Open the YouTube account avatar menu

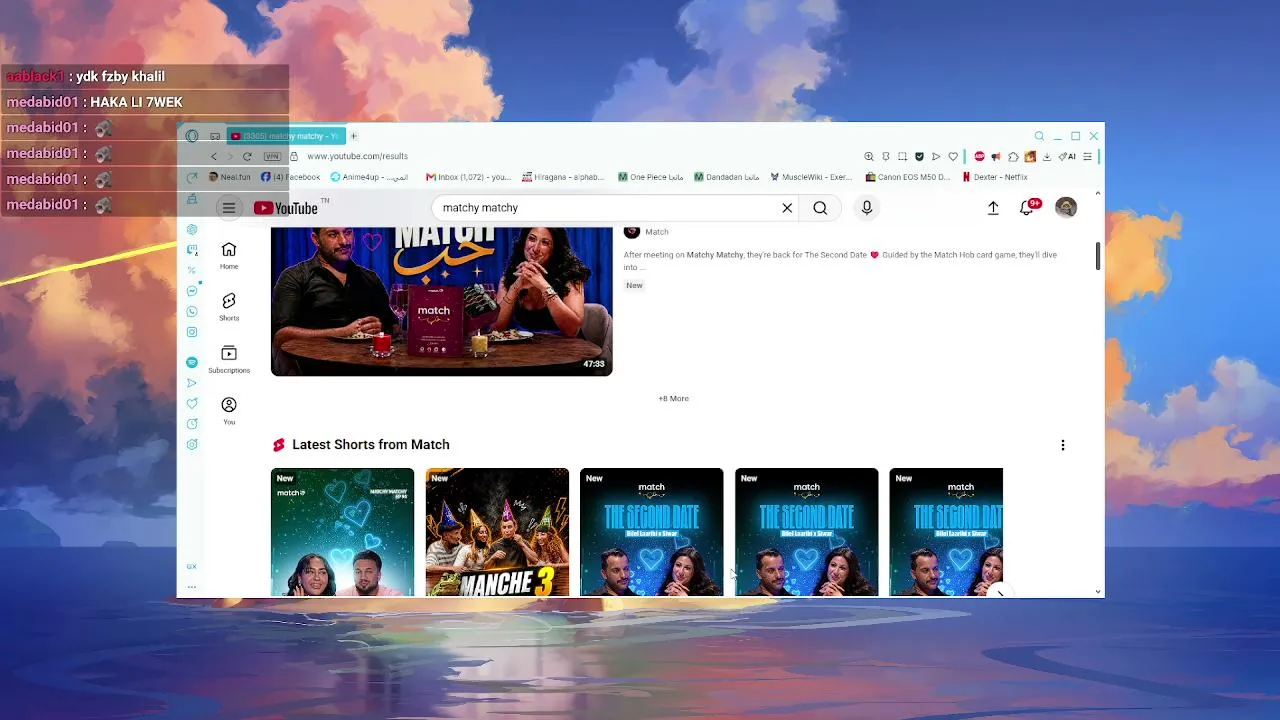(x=1066, y=207)
